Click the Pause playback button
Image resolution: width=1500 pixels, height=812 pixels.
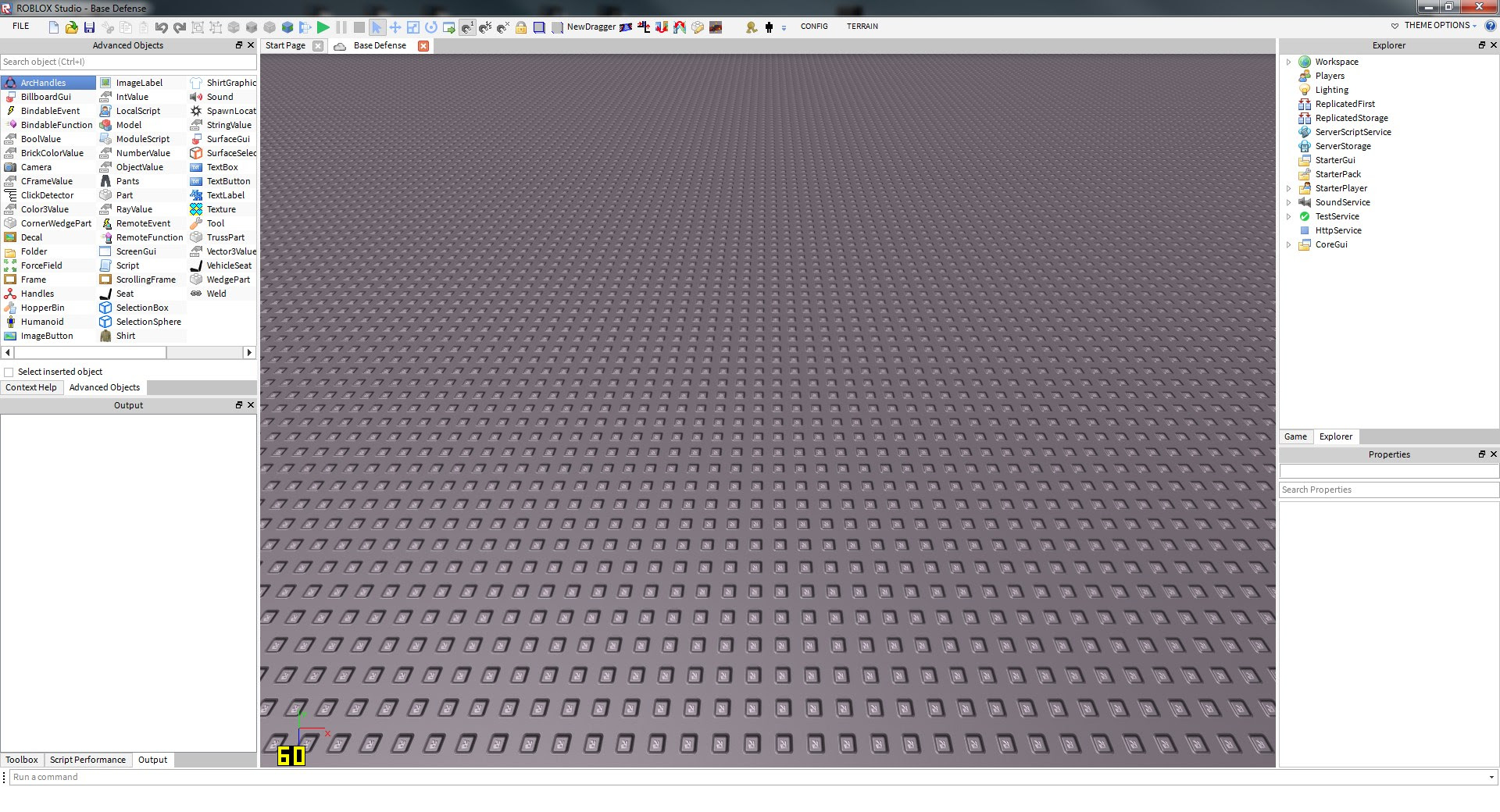[x=341, y=27]
